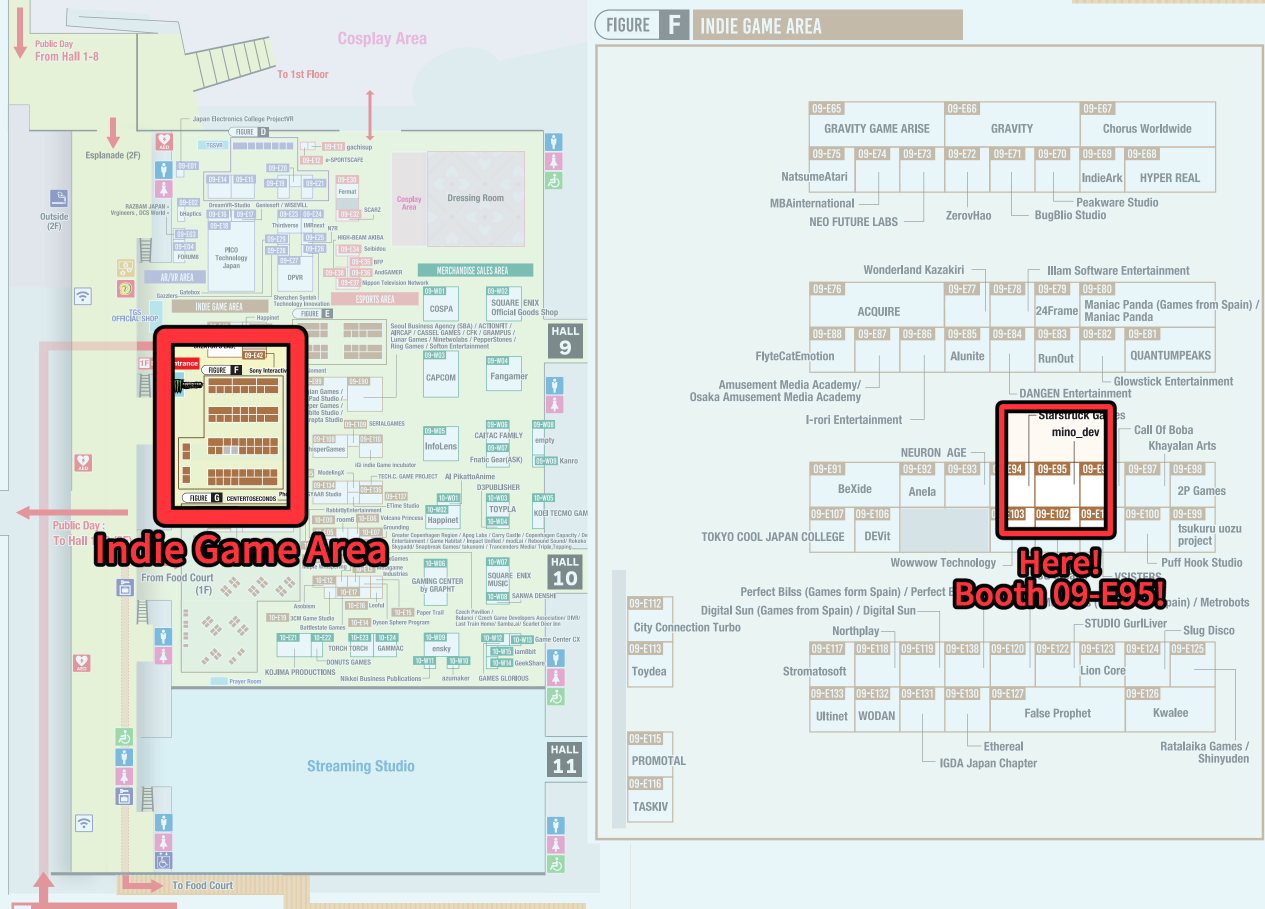Click the mino_dev booth label

1075,432
